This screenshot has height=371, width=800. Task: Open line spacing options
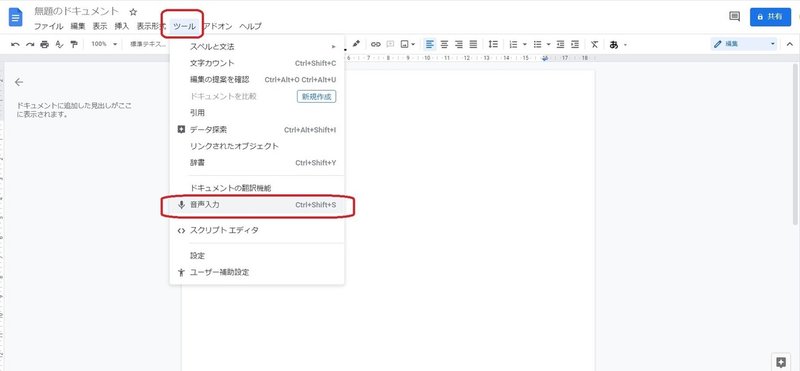tap(493, 44)
